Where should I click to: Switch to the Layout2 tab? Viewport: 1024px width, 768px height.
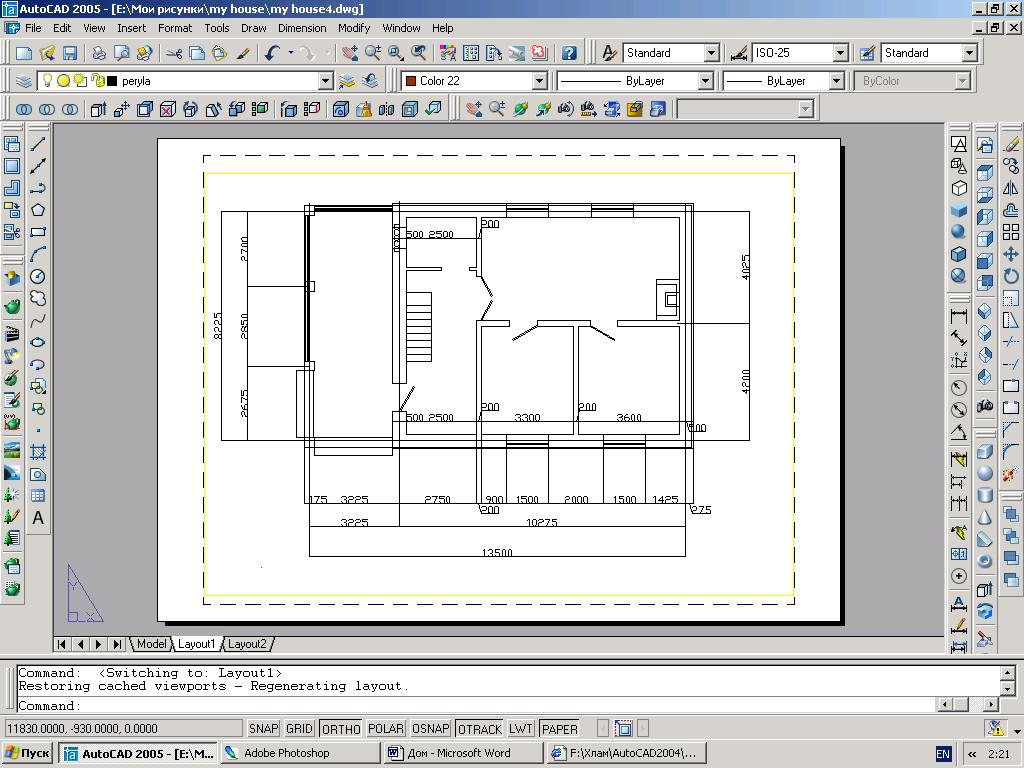point(247,644)
